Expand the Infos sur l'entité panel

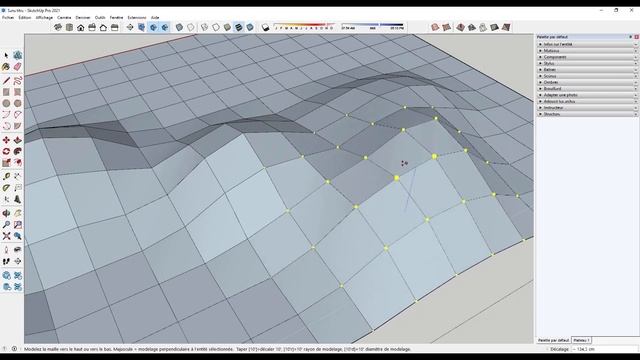(x=587, y=44)
